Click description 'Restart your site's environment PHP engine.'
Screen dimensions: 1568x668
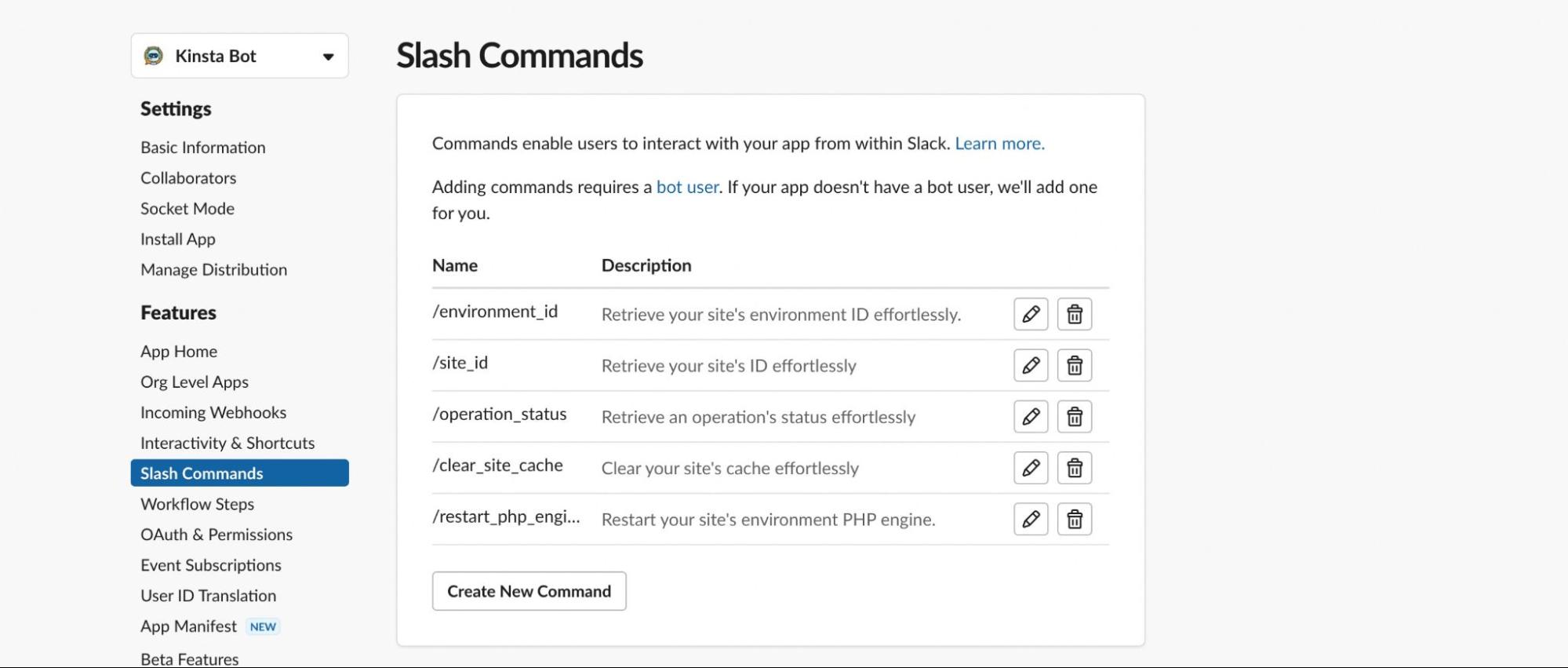(769, 520)
